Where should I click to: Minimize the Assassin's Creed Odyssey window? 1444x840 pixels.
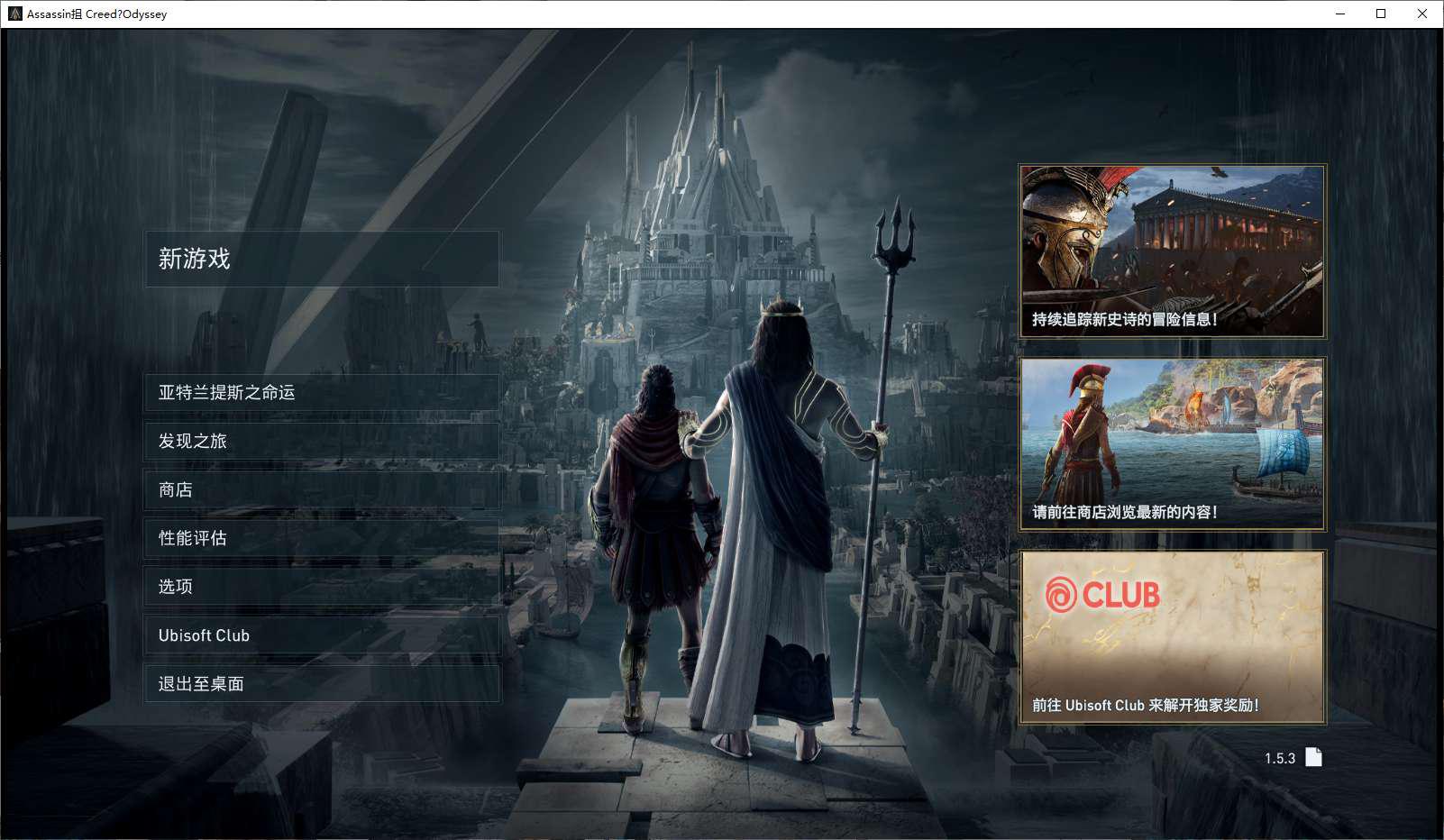tap(1340, 14)
